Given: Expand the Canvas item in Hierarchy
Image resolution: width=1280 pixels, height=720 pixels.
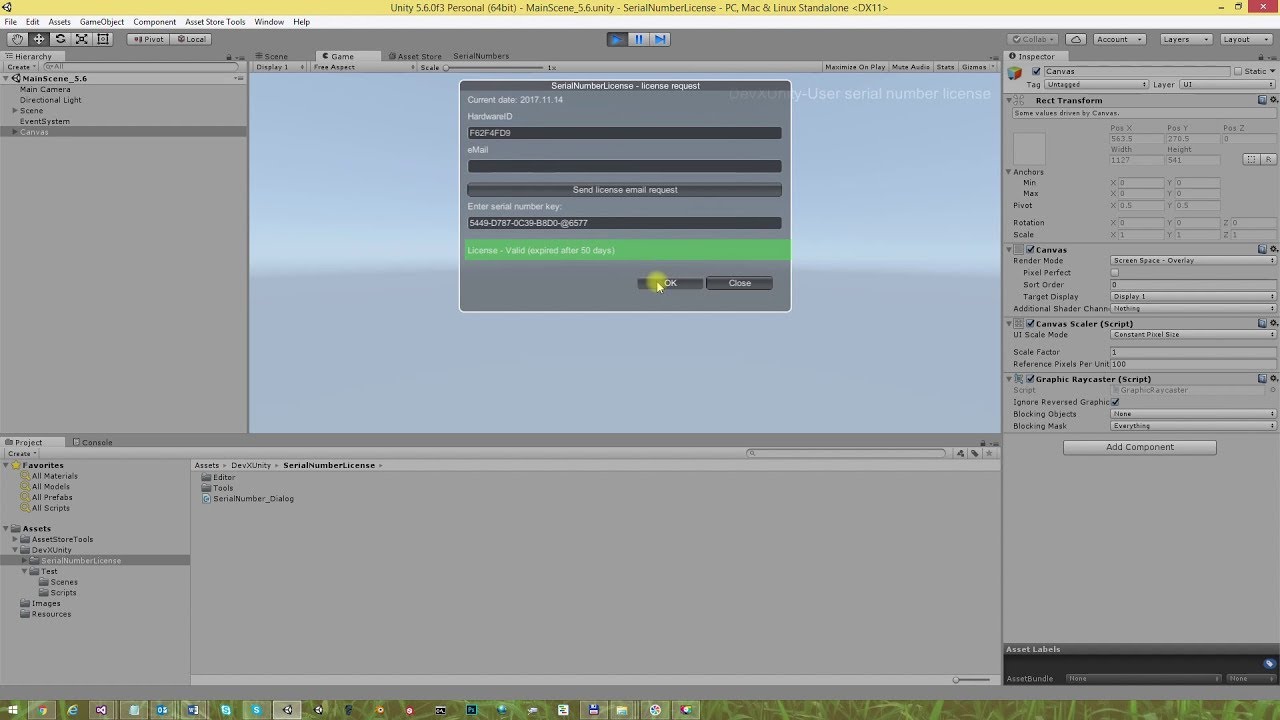Looking at the screenshot, I should point(14,132).
